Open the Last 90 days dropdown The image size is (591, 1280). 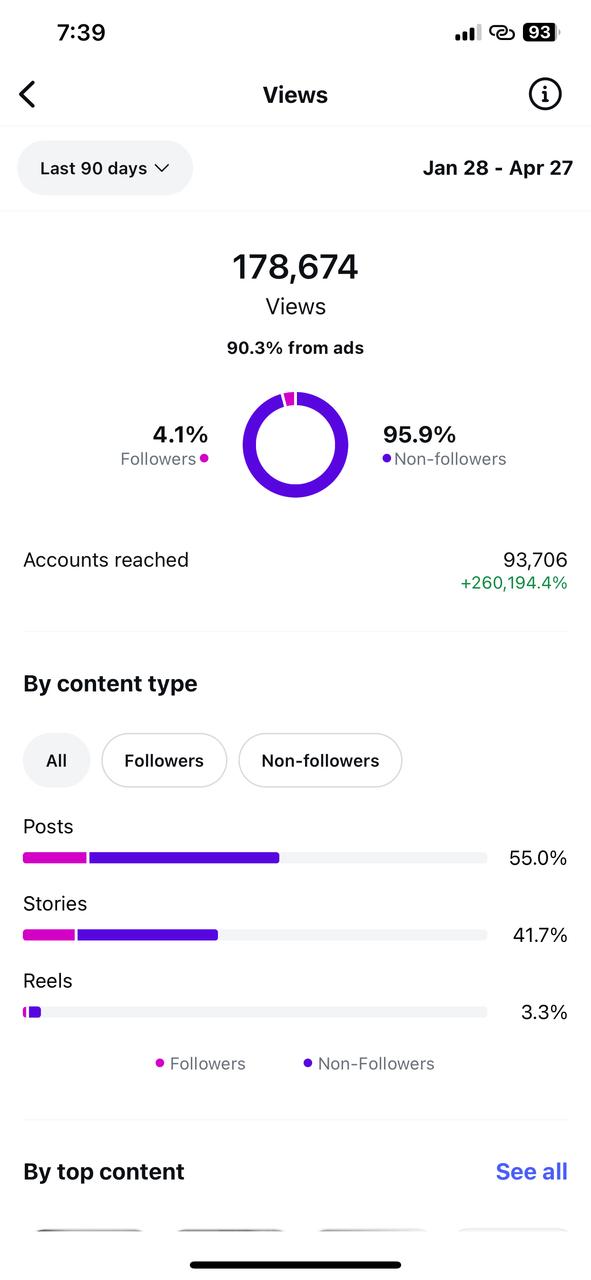(105, 168)
